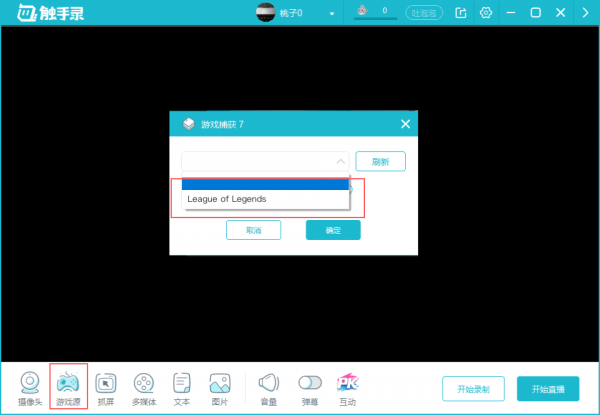Add a multimedia source
The image size is (600, 415).
(145, 385)
